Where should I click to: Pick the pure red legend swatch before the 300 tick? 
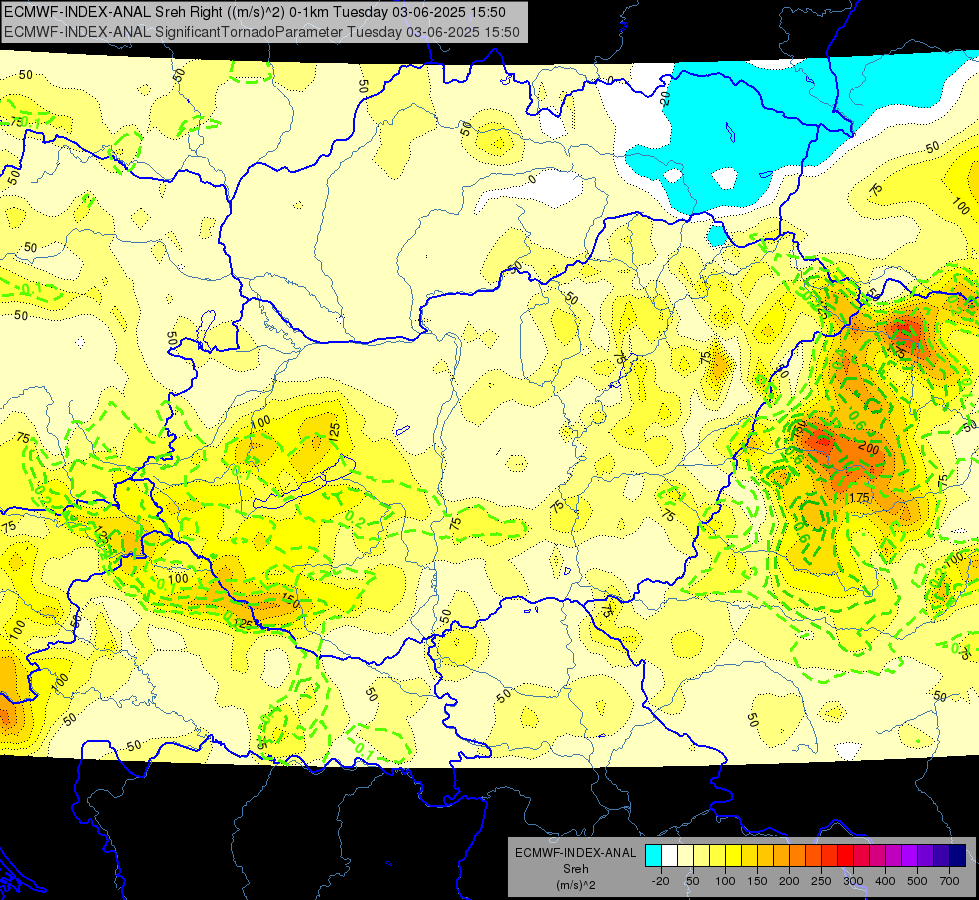tap(846, 855)
